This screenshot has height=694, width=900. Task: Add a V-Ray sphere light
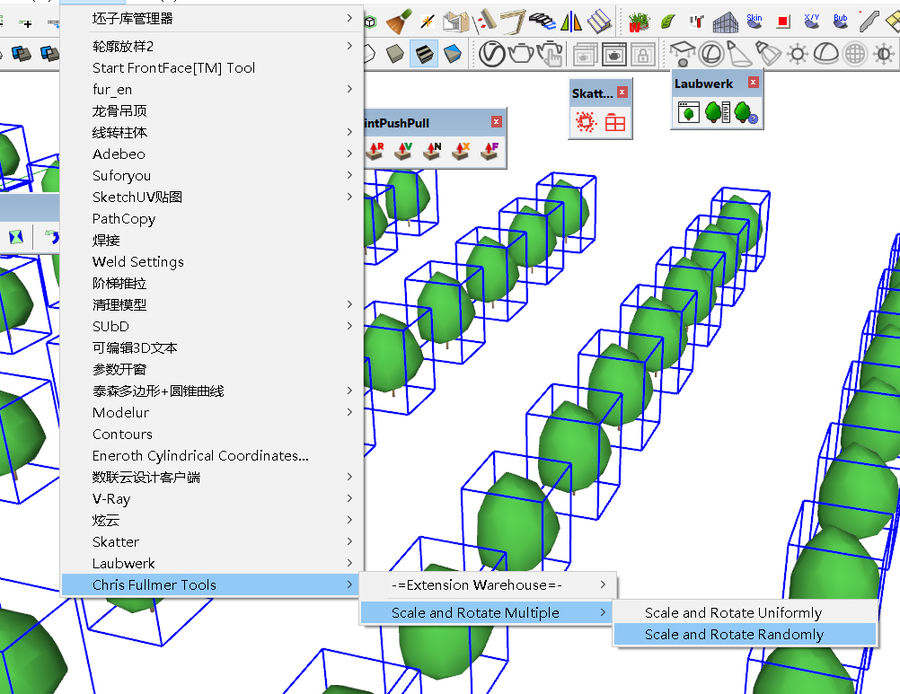click(711, 54)
